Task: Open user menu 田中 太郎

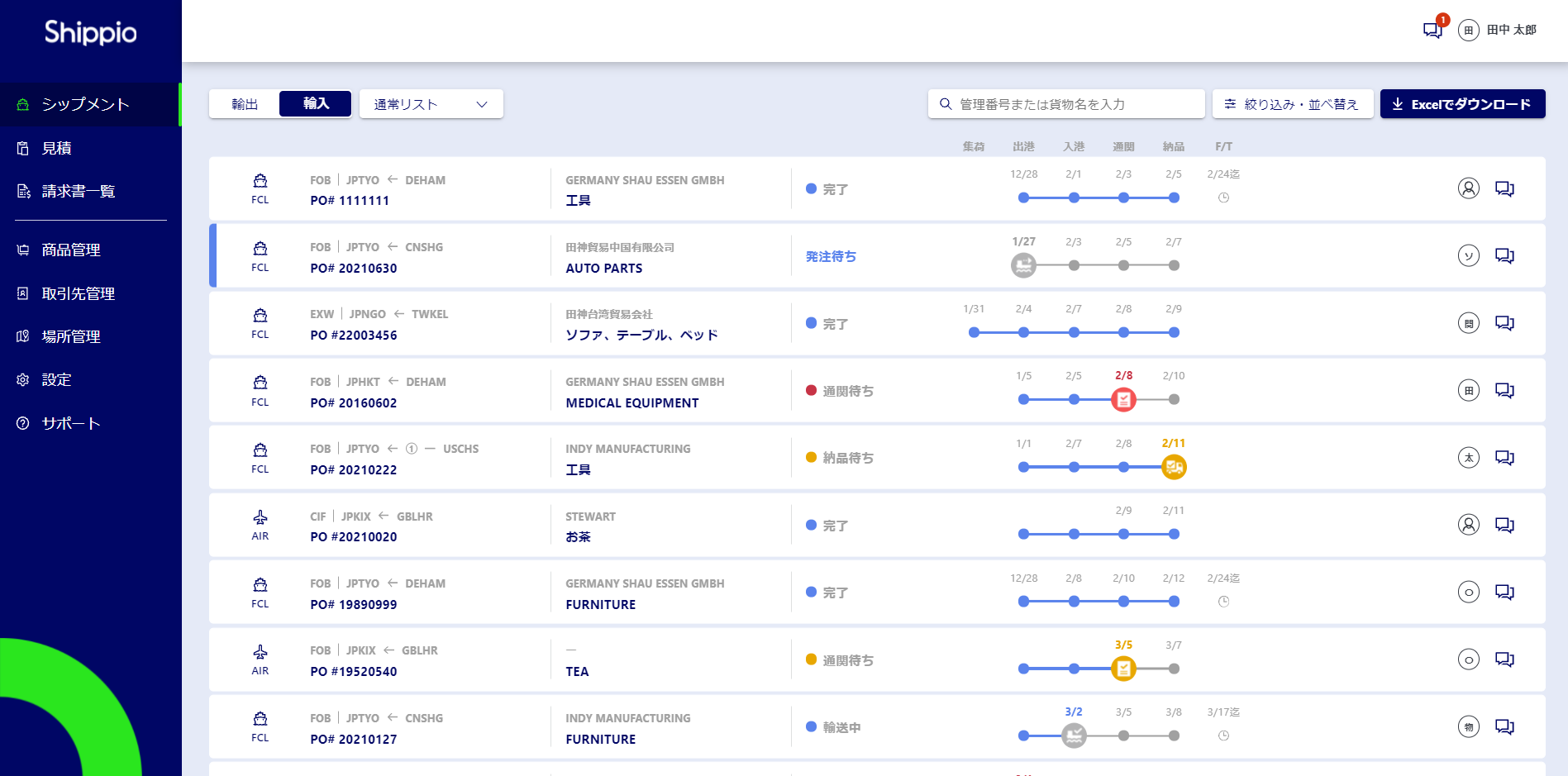Action: [x=1498, y=31]
